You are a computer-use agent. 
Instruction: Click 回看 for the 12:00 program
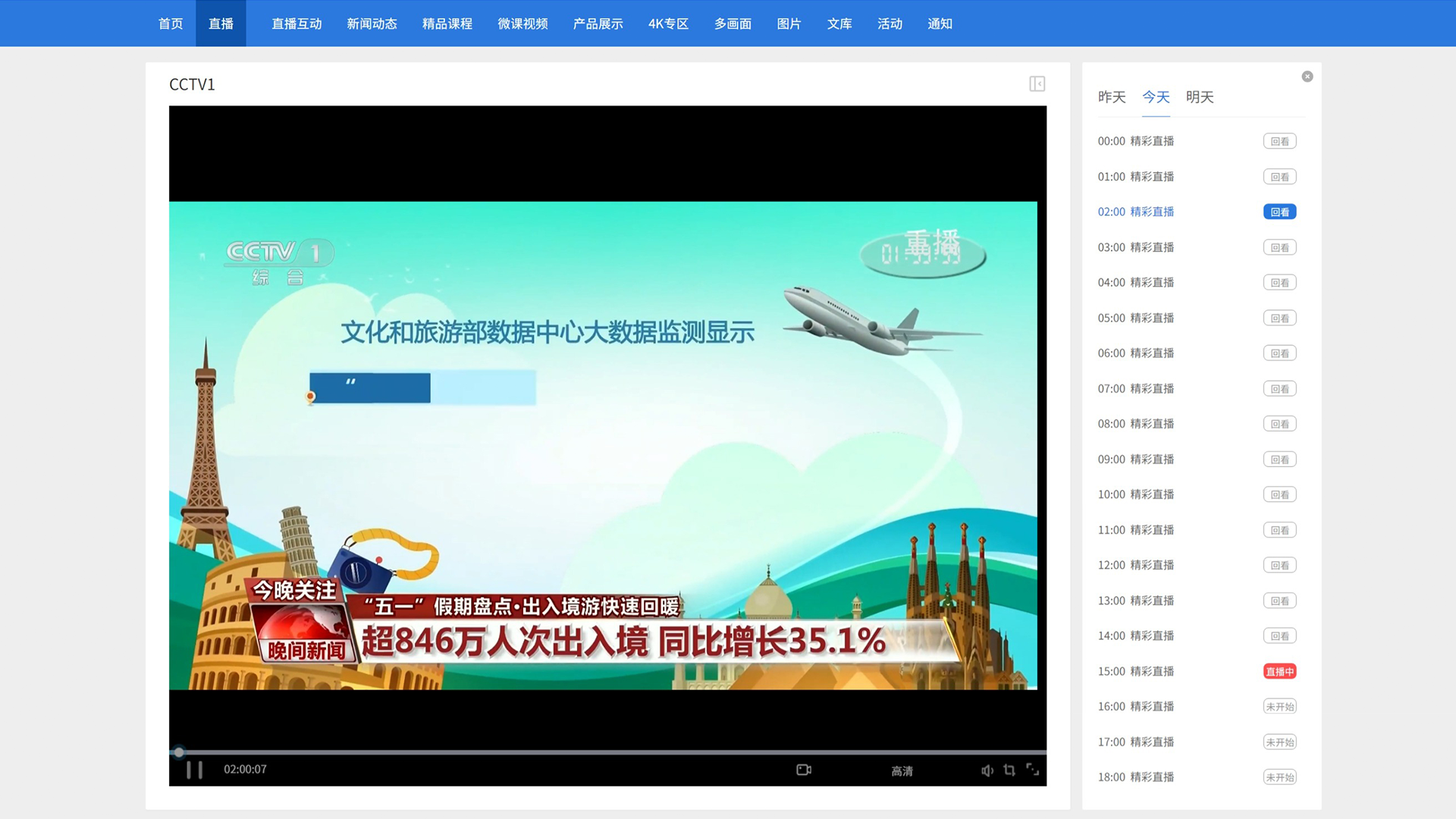[x=1280, y=565]
